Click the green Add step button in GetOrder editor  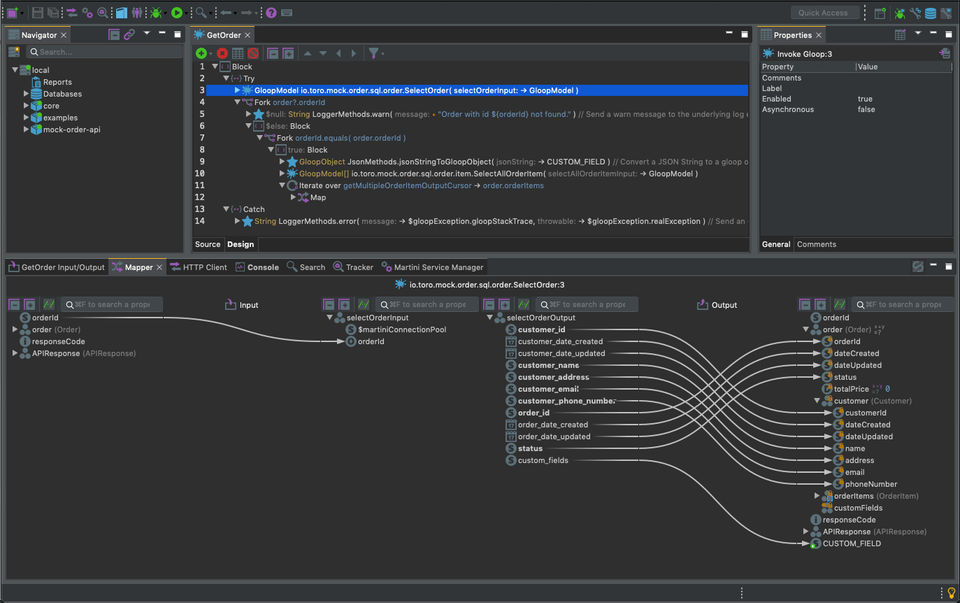[x=202, y=53]
